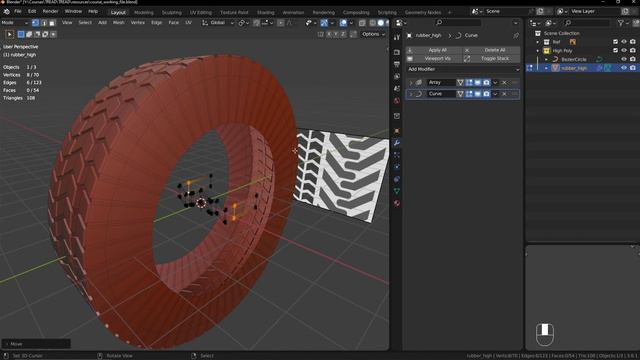Open Curve modifier extra options dropdown
The image size is (640, 360).
coord(495,94)
